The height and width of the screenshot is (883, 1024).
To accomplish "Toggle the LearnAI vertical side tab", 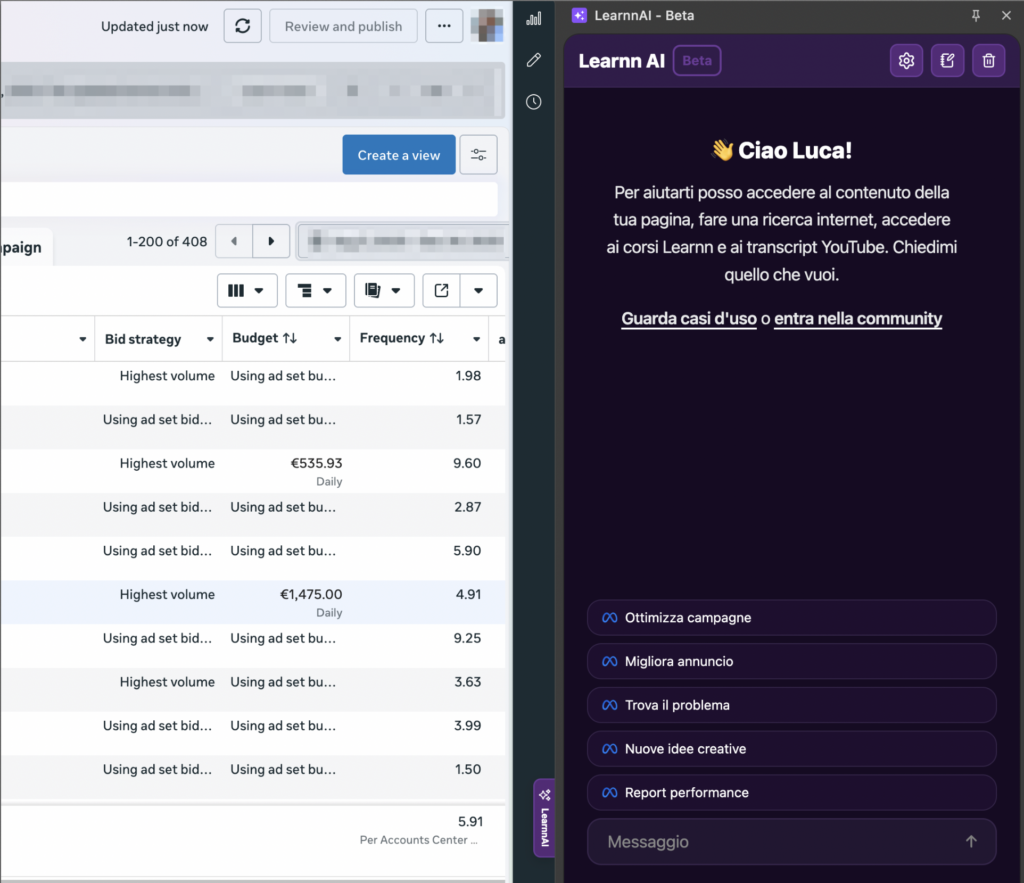I will coord(544,818).
